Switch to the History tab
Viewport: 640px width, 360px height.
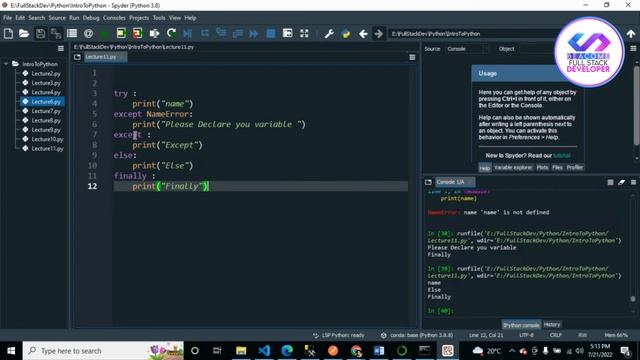coord(552,324)
